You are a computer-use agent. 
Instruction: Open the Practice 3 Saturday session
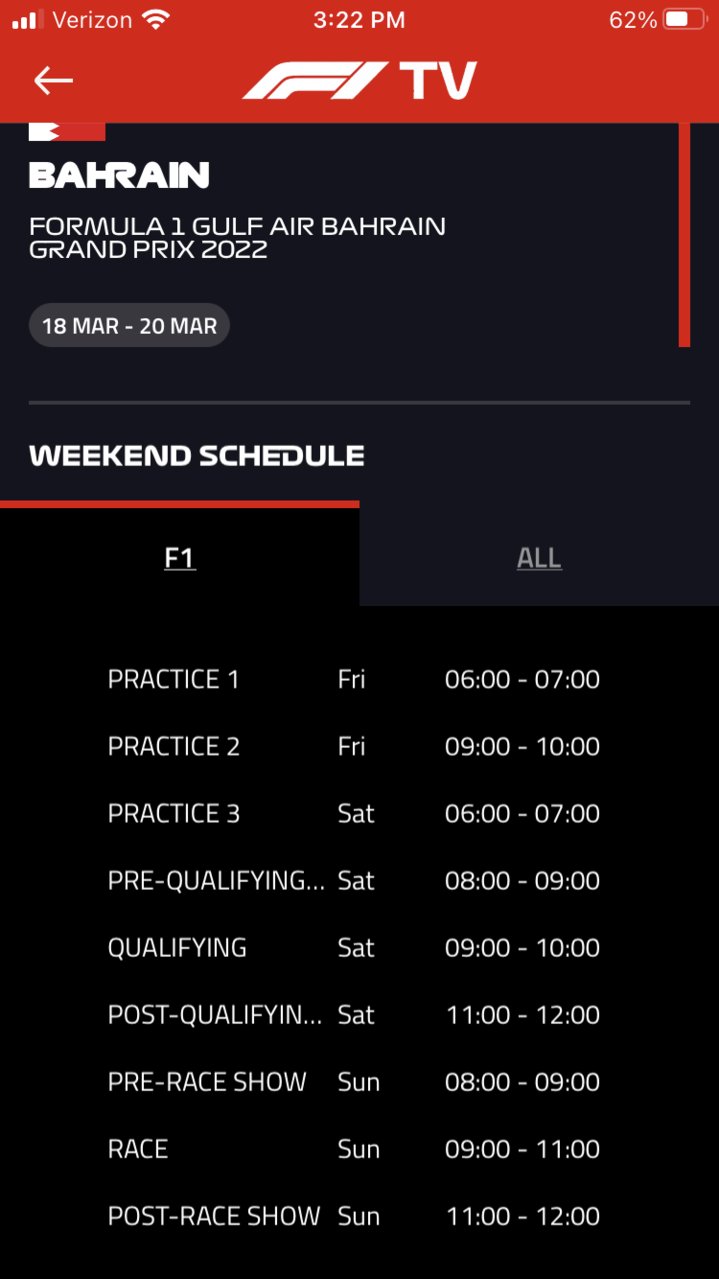(x=354, y=814)
